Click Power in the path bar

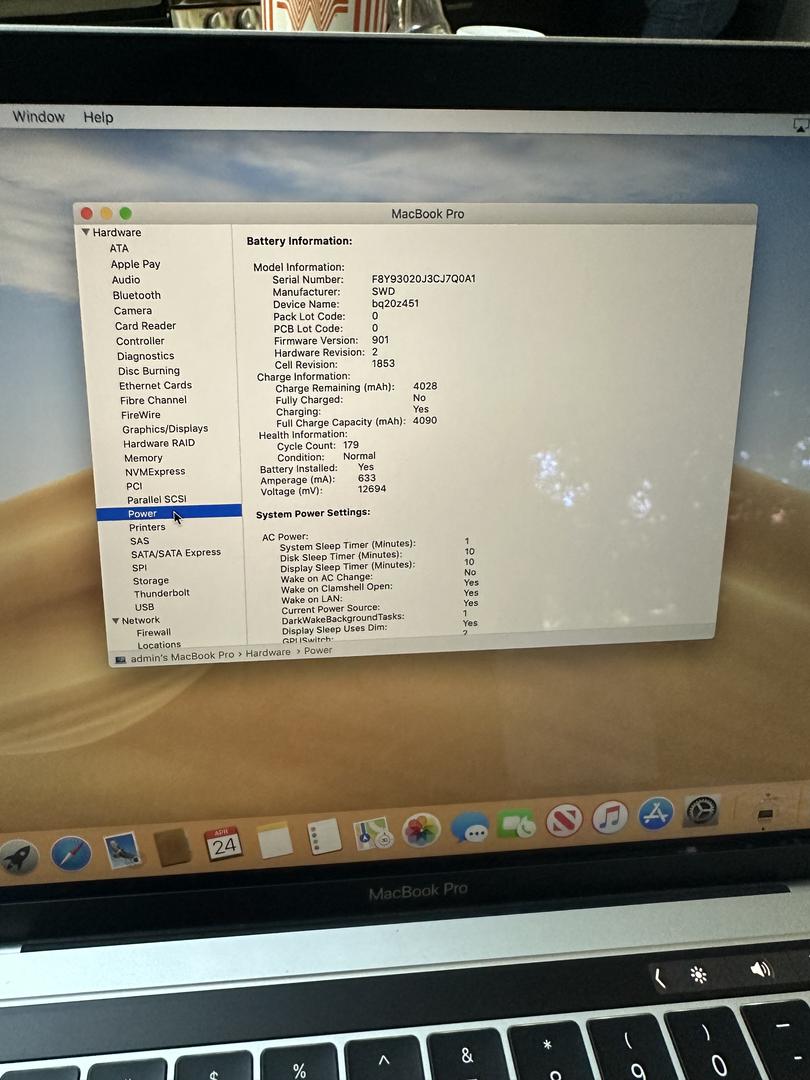tap(318, 650)
